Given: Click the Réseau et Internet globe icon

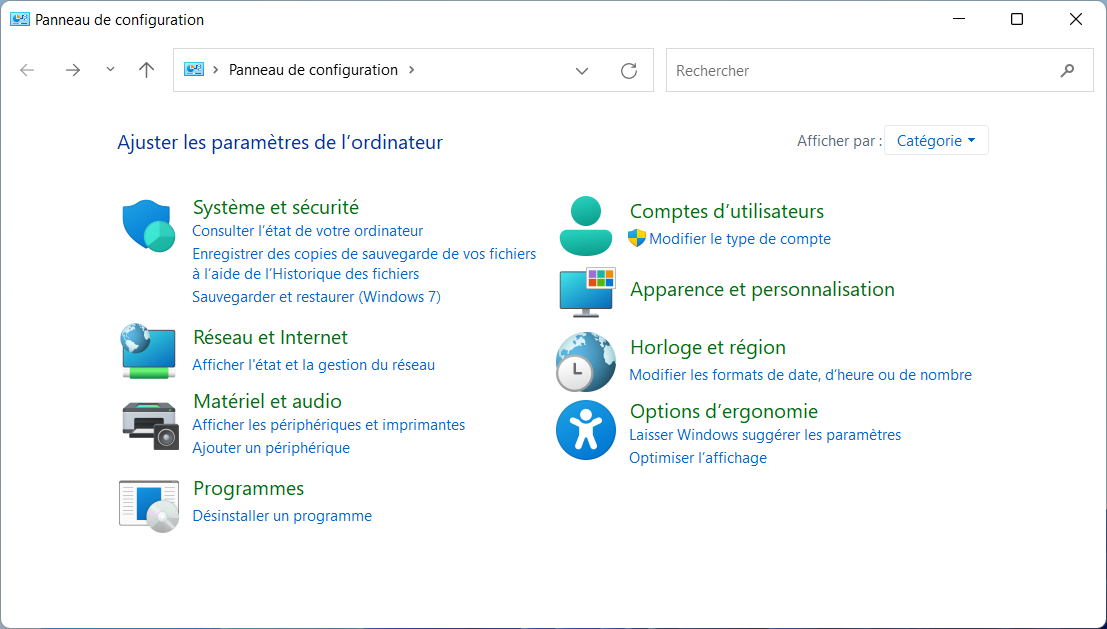Looking at the screenshot, I should click(148, 351).
